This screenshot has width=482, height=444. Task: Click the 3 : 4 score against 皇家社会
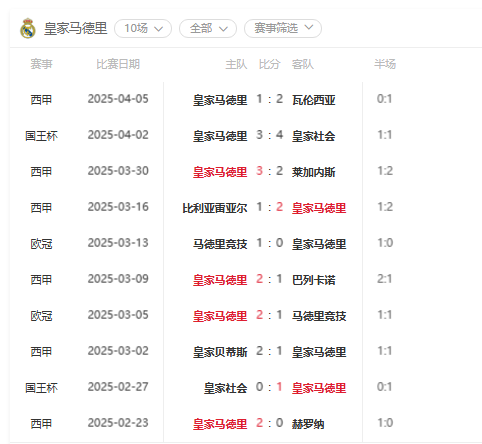270,135
